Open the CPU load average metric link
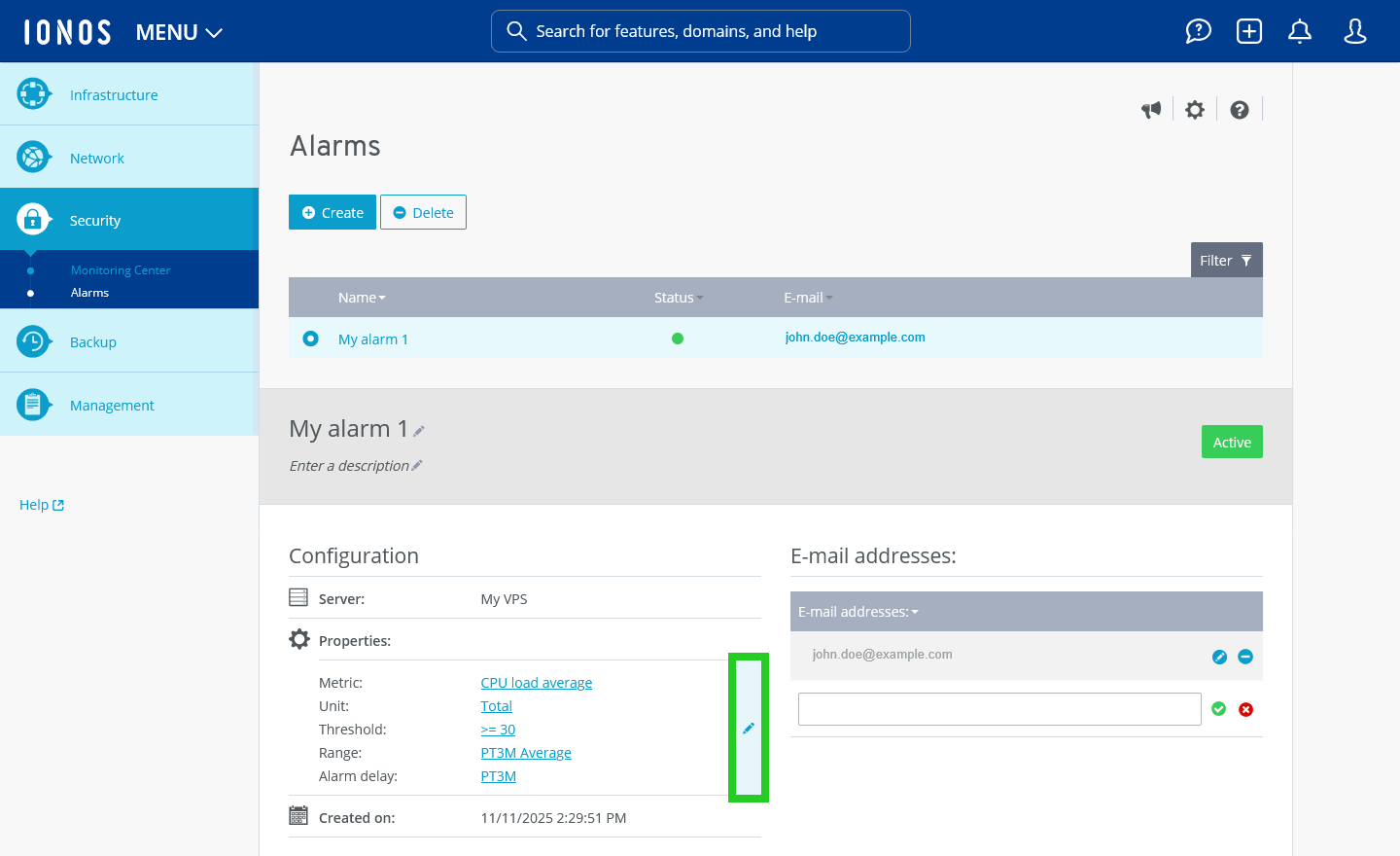The height and width of the screenshot is (856, 1400). tap(536, 682)
